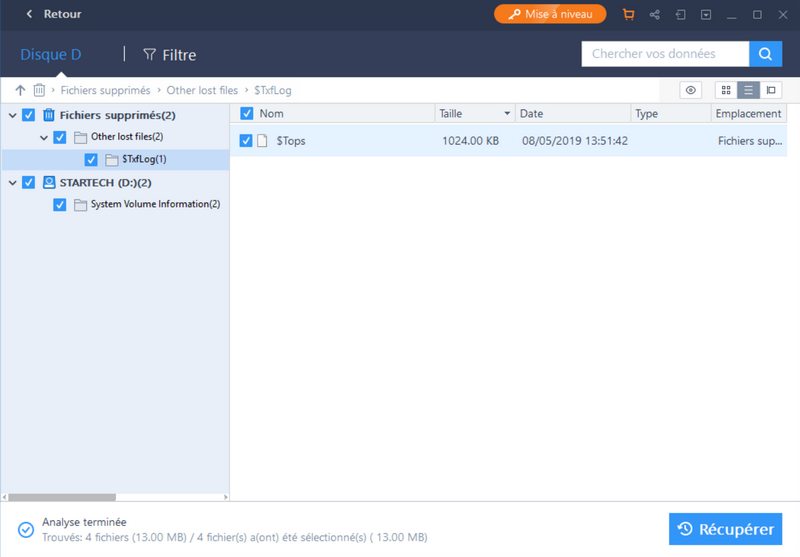
Task: Open the shopping cart icon
Action: pyautogui.click(x=629, y=14)
